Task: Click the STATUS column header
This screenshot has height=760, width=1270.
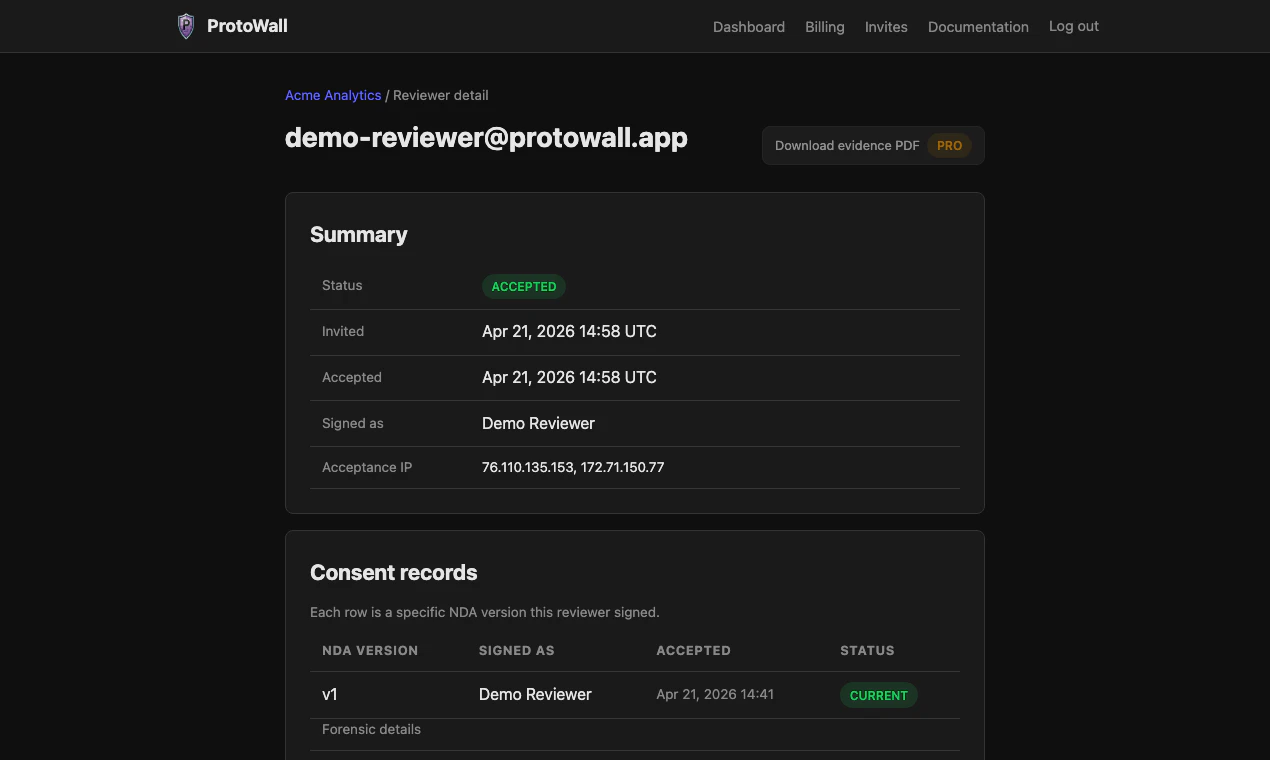Action: 867,650
